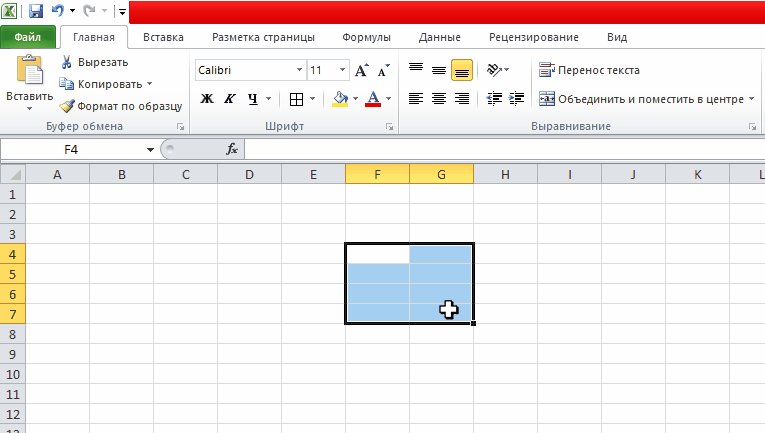Switch to the Главная tab
The image size is (765, 433).
[94, 37]
